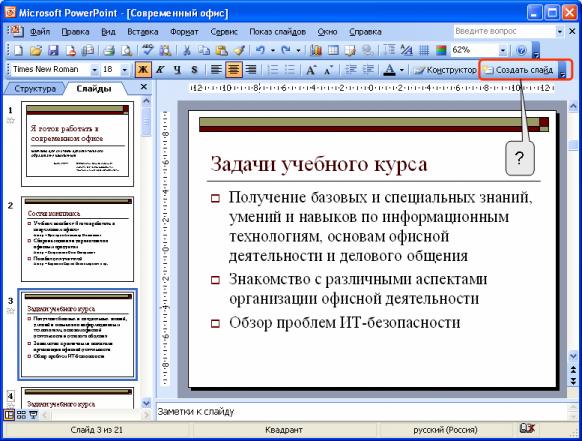Open the Times New Roman font dropdown
The height and width of the screenshot is (441, 582).
click(x=95, y=70)
